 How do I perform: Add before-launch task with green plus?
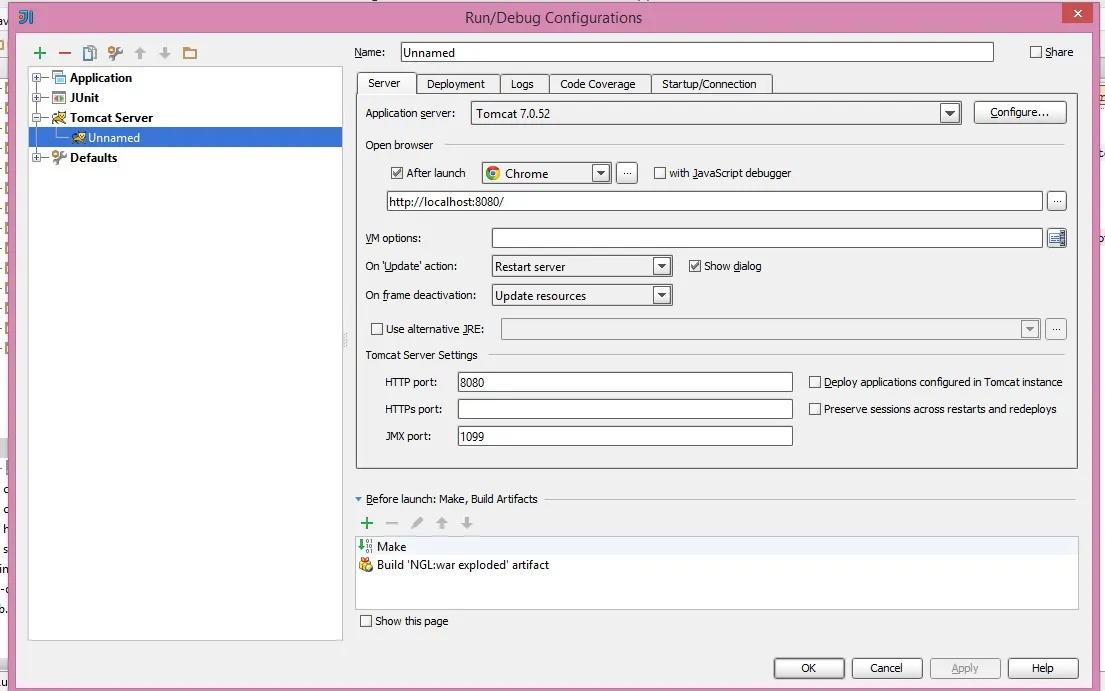(367, 523)
